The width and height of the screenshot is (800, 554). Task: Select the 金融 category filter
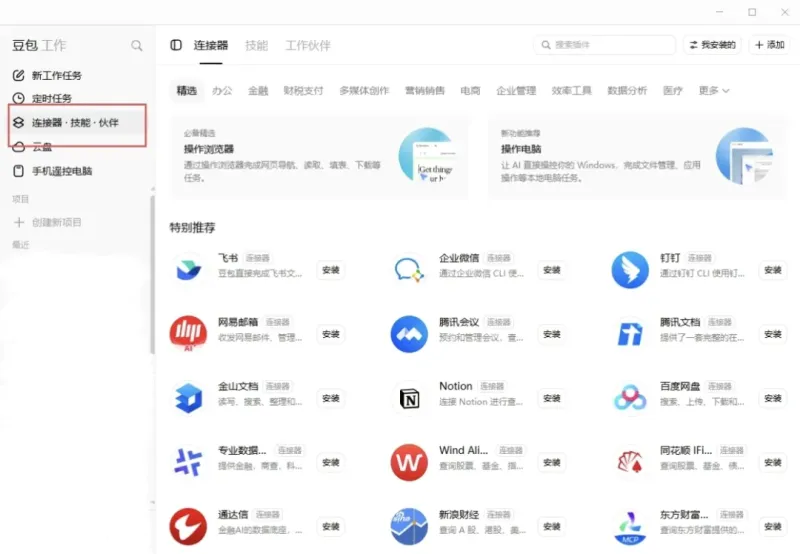tap(258, 91)
